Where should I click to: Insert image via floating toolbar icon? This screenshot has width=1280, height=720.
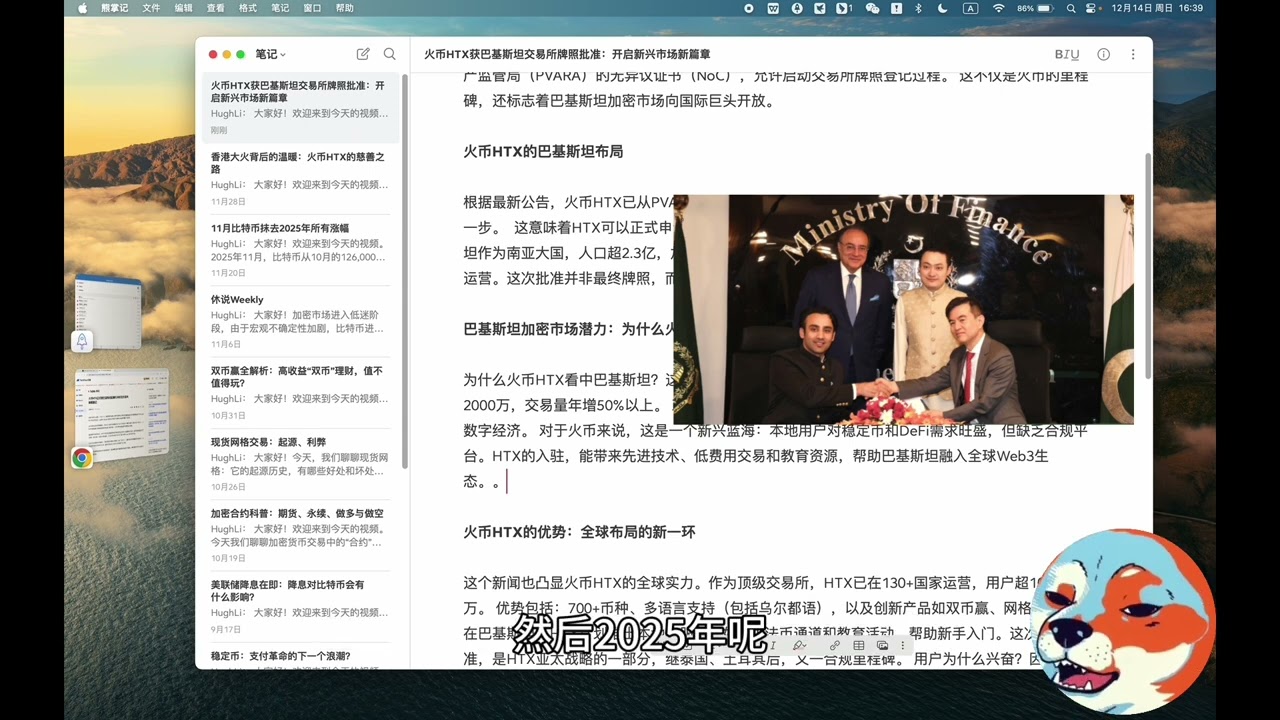pyautogui.click(x=882, y=645)
